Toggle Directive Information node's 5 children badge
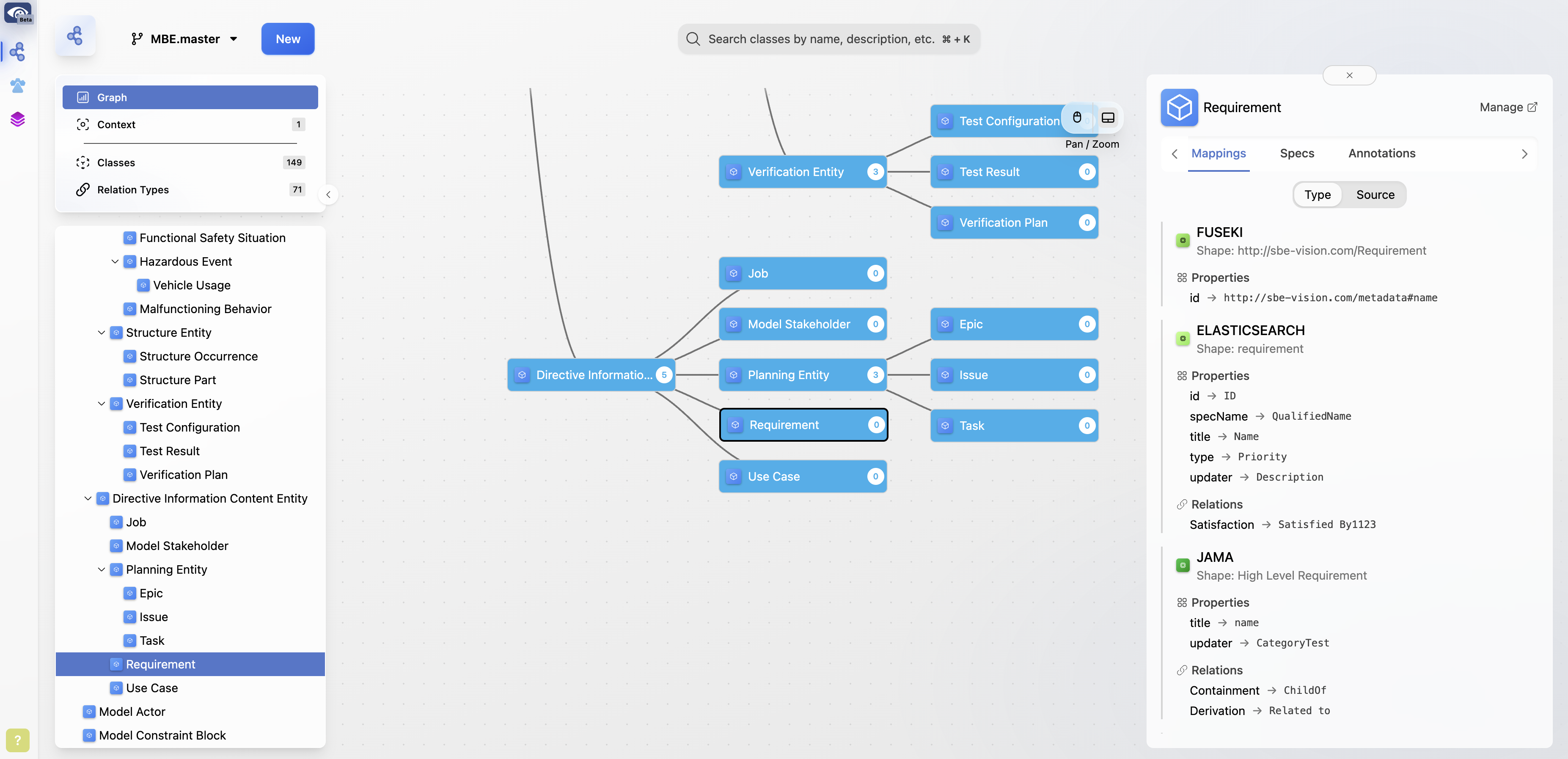Viewport: 1568px width, 759px height. pyautogui.click(x=664, y=375)
